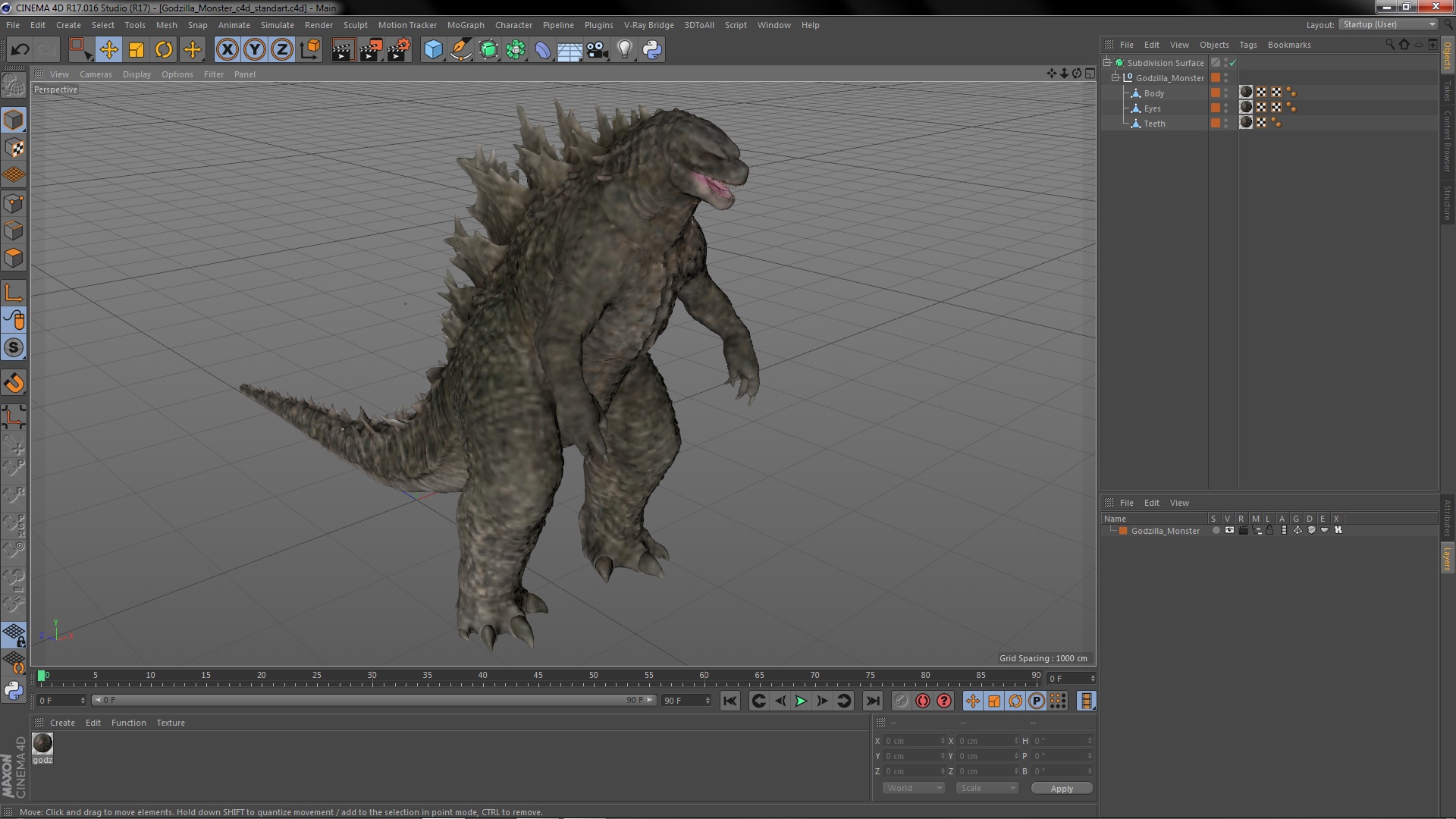Toggle visibility dots for Body object
The image size is (1456, 819).
(x=1226, y=93)
